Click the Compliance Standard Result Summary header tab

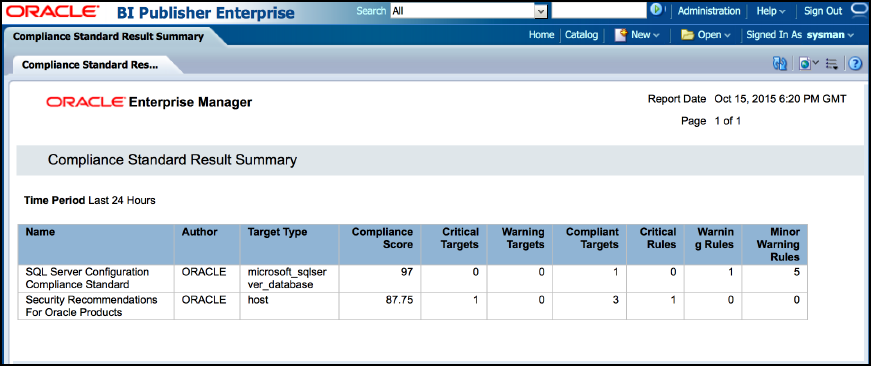click(108, 37)
